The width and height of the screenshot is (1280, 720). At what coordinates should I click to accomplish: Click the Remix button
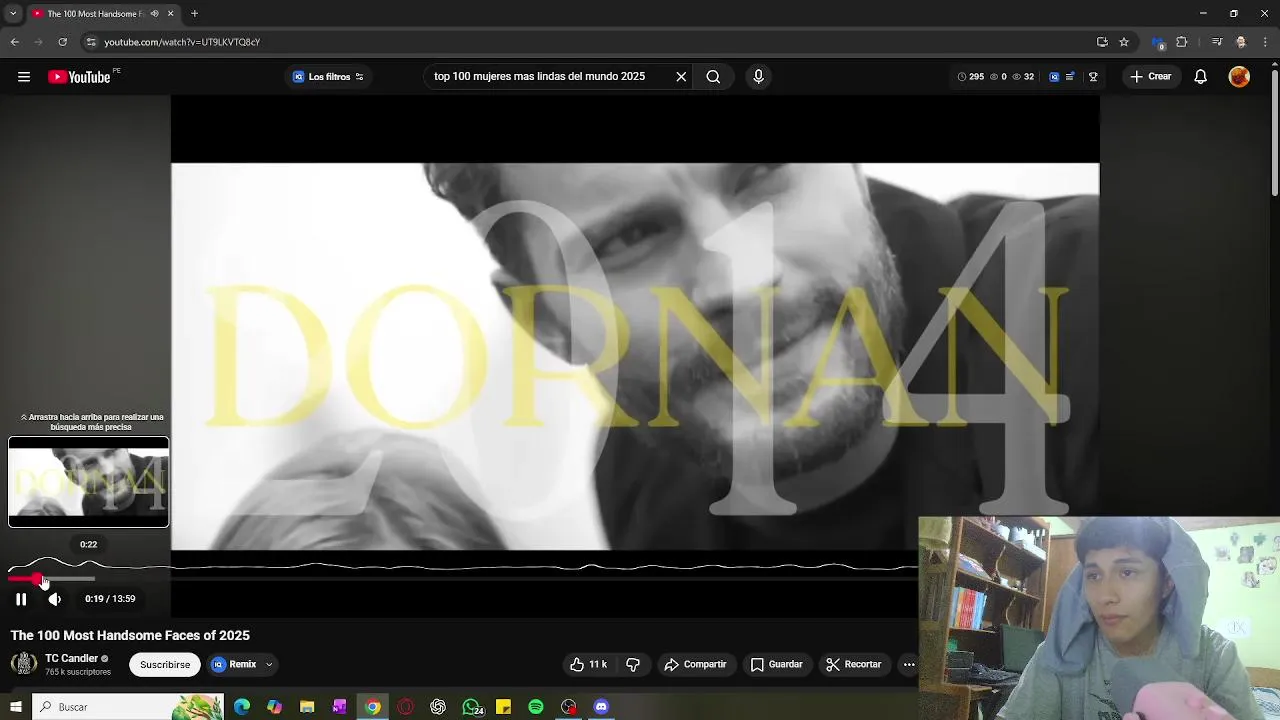[x=234, y=664]
